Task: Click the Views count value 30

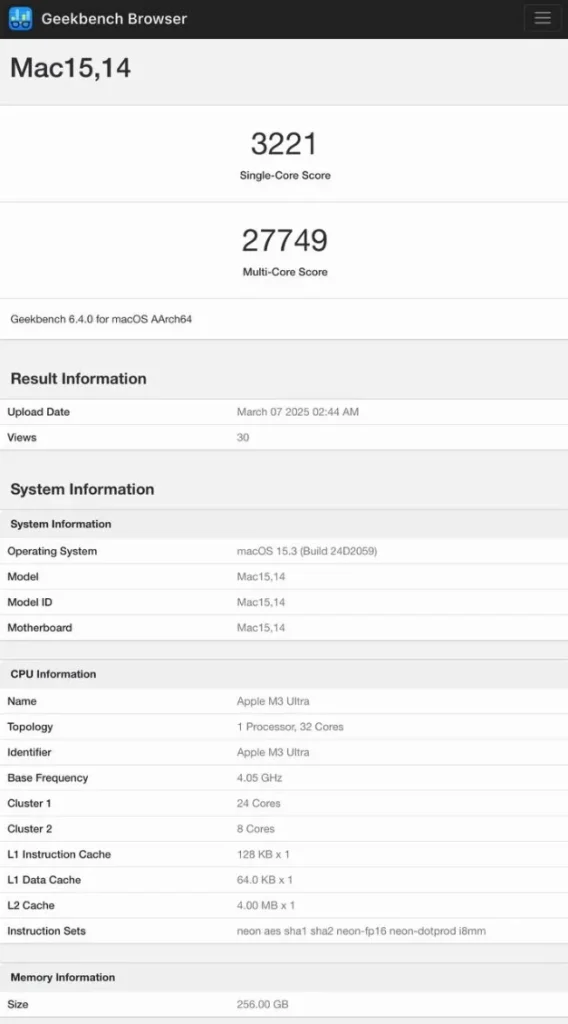Action: tap(243, 438)
